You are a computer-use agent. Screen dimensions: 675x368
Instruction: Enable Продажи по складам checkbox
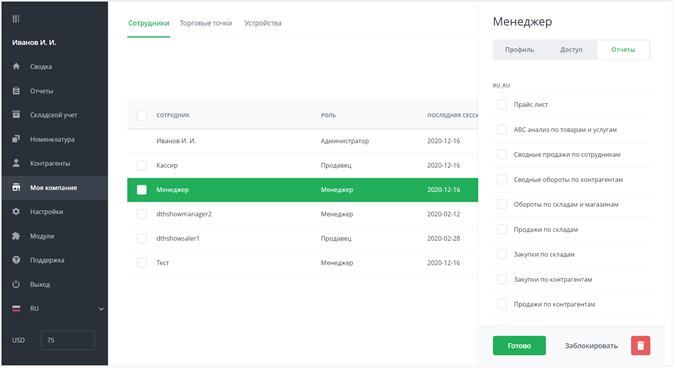coord(502,229)
